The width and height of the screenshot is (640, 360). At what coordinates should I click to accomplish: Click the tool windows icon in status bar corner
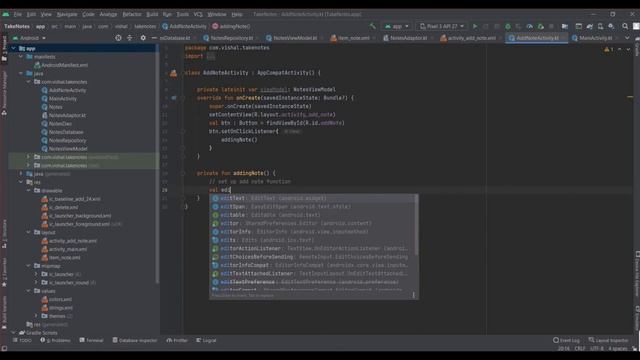pyautogui.click(x=4, y=348)
